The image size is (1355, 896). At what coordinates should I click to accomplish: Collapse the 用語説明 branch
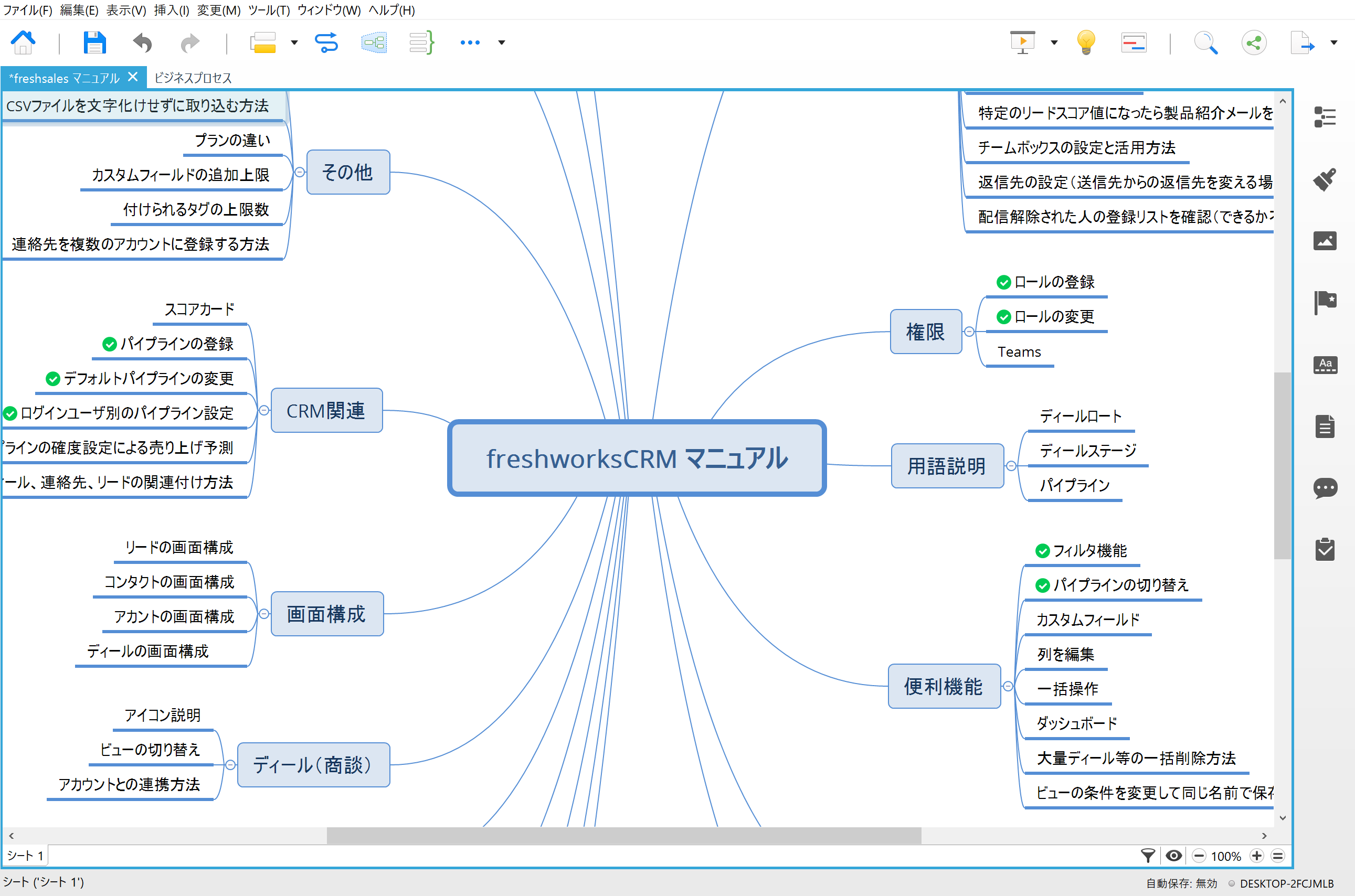click(1011, 466)
